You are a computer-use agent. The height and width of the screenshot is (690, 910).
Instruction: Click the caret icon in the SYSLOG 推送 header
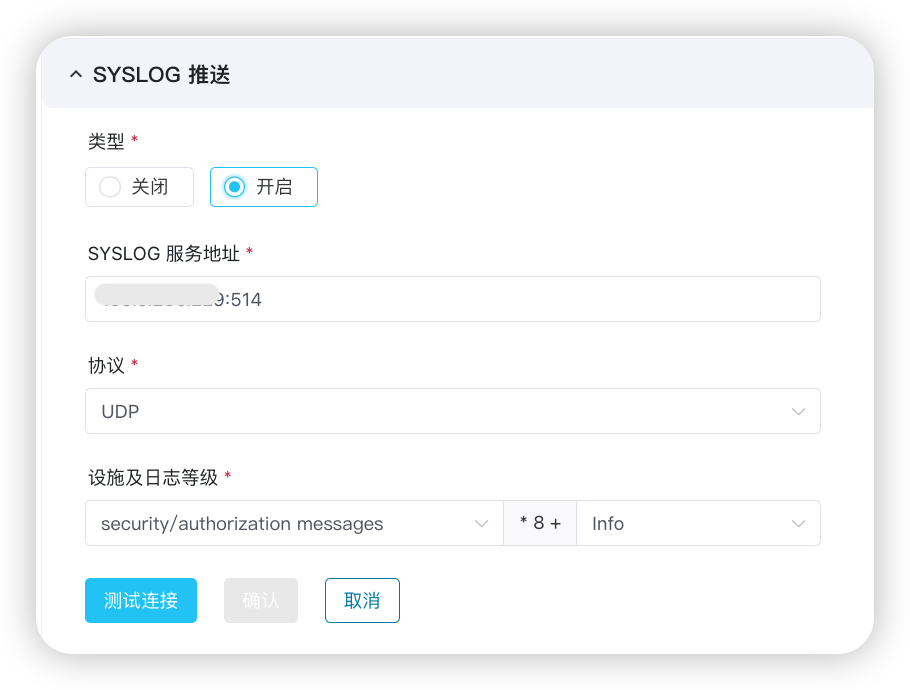77,74
